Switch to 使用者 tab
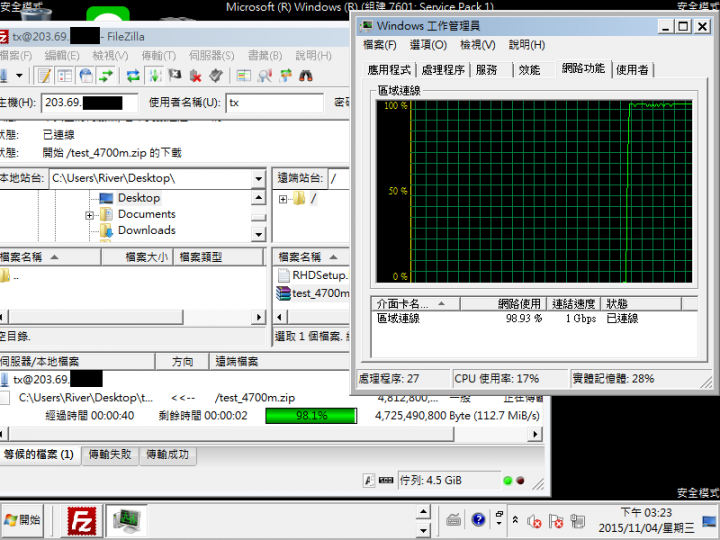This screenshot has width=720, height=540. point(632,70)
